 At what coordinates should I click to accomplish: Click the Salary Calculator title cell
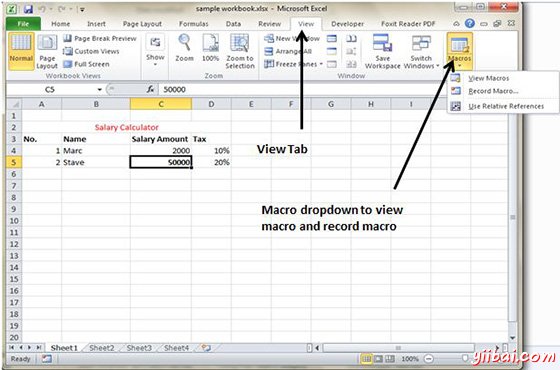coord(127,128)
